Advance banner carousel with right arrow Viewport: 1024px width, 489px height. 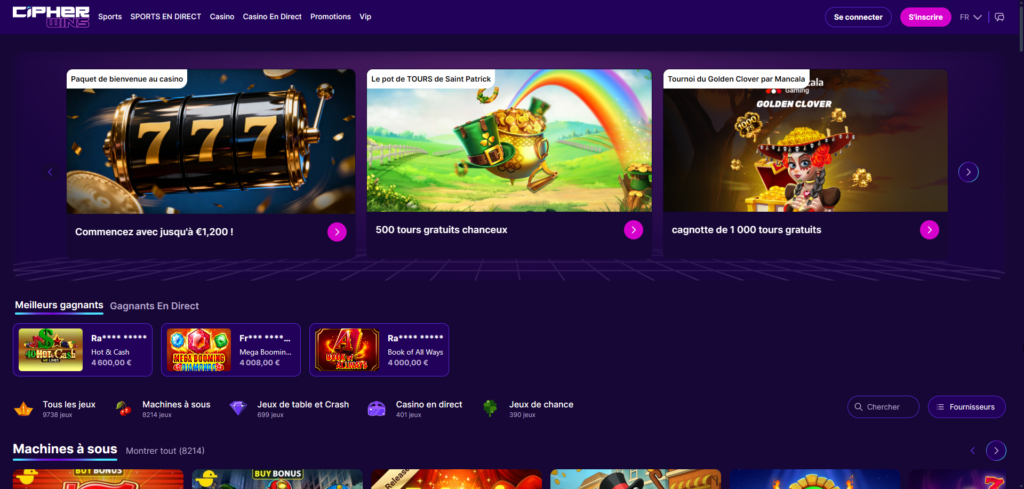pyautogui.click(x=968, y=172)
